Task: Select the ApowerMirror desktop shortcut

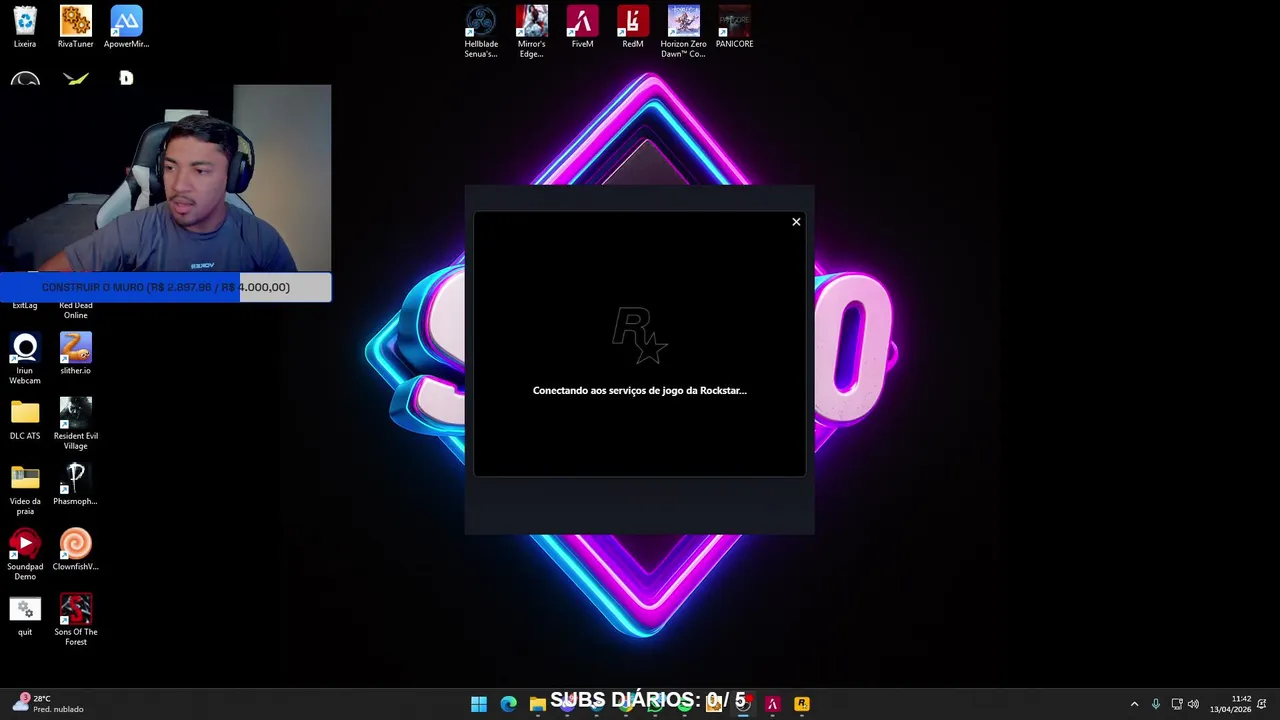Action: tap(126, 27)
